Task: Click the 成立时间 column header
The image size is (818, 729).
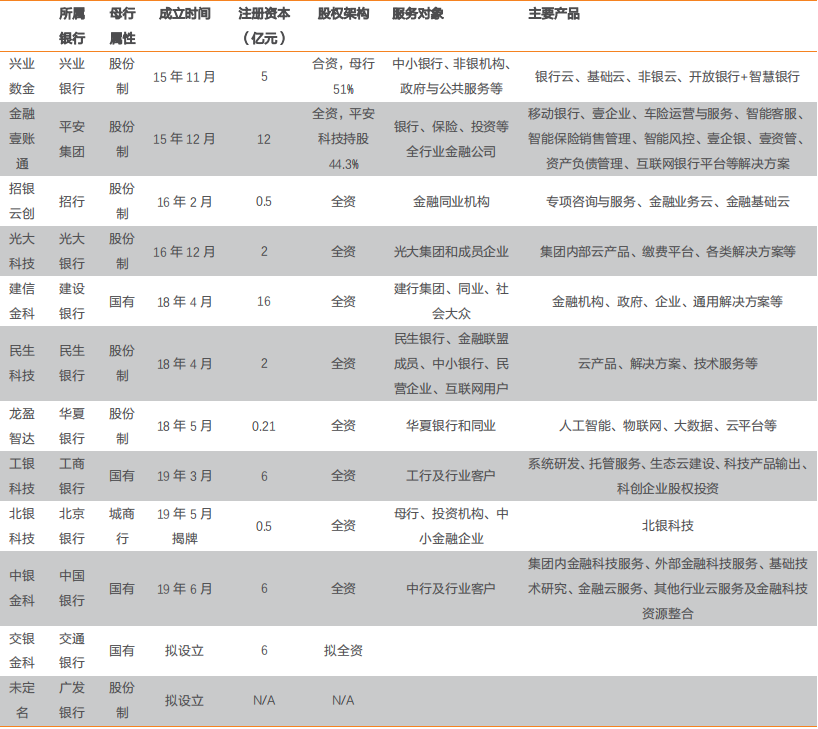Action: pos(185,14)
